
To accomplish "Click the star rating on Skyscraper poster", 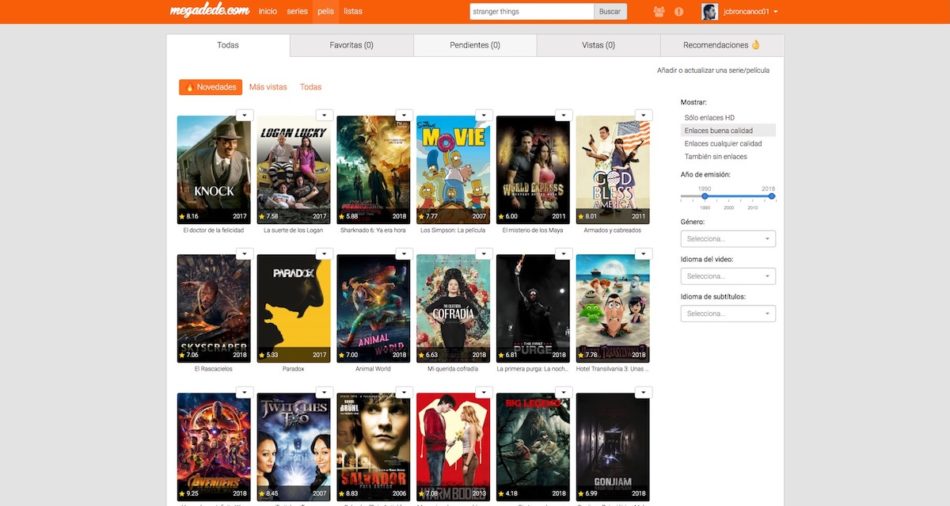I will click(x=182, y=355).
